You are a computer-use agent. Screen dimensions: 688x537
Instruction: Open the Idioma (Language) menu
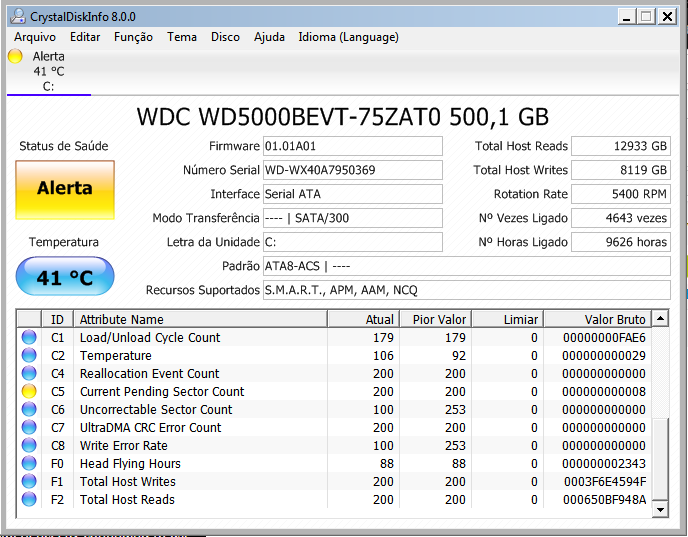point(348,37)
